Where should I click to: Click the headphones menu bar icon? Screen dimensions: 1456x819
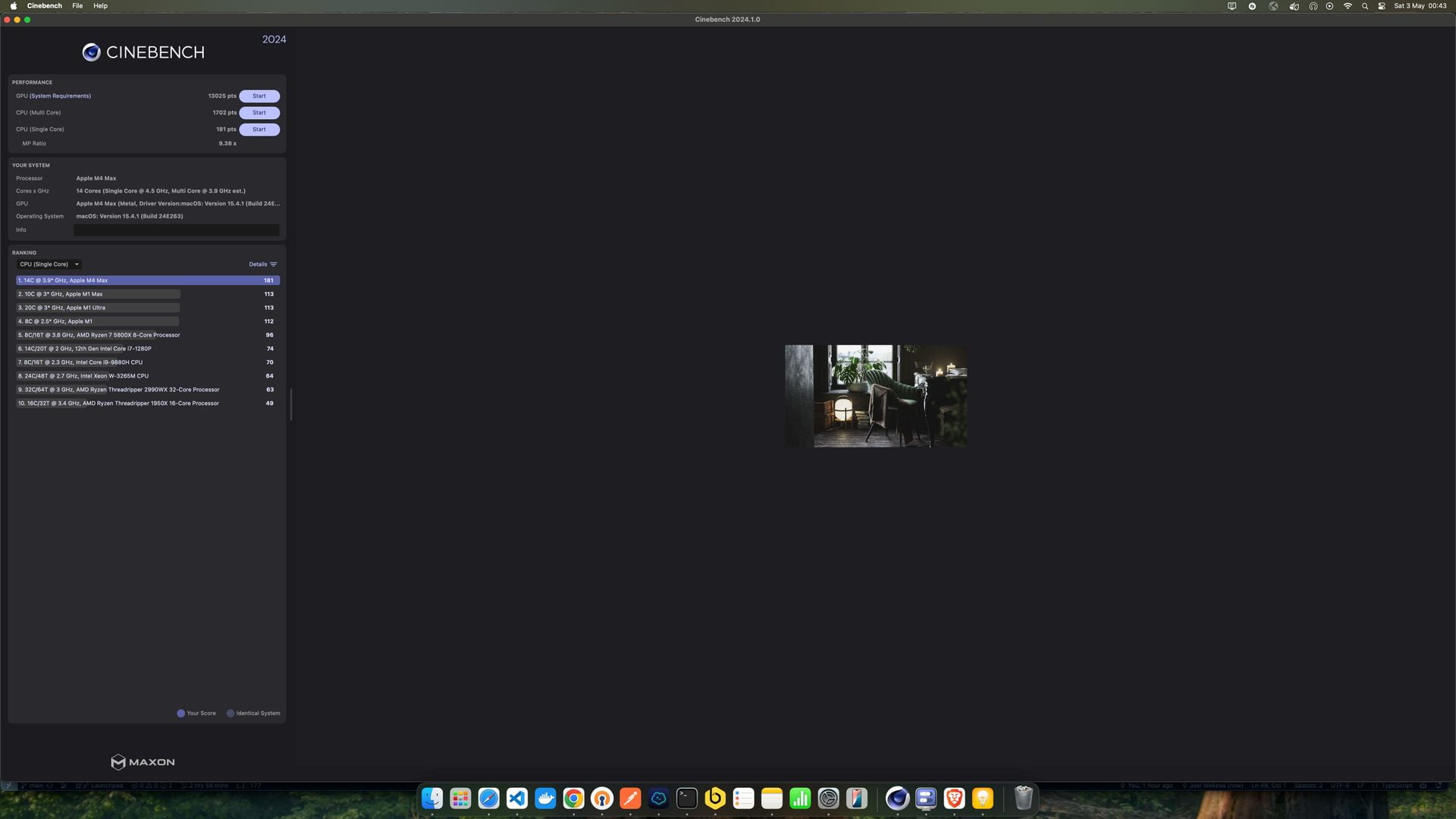[1313, 6]
